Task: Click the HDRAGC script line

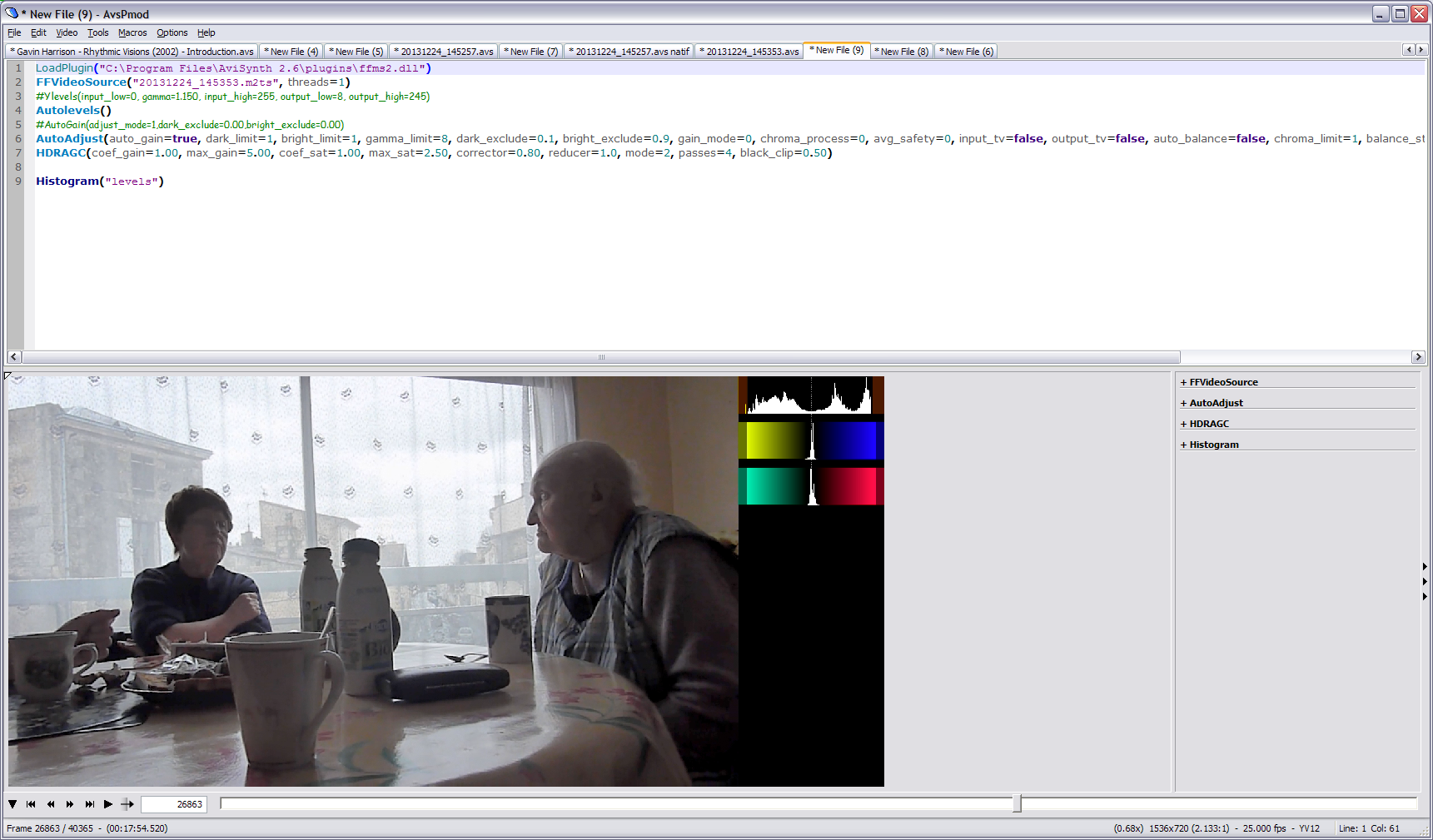Action: [434, 153]
